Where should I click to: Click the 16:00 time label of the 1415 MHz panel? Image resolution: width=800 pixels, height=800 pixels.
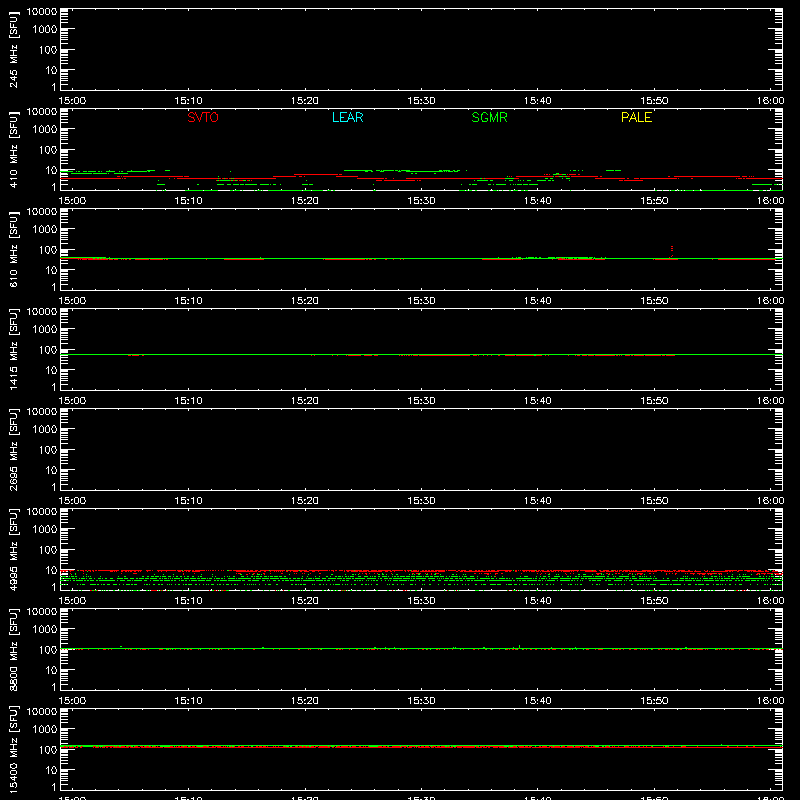pyautogui.click(x=770, y=401)
